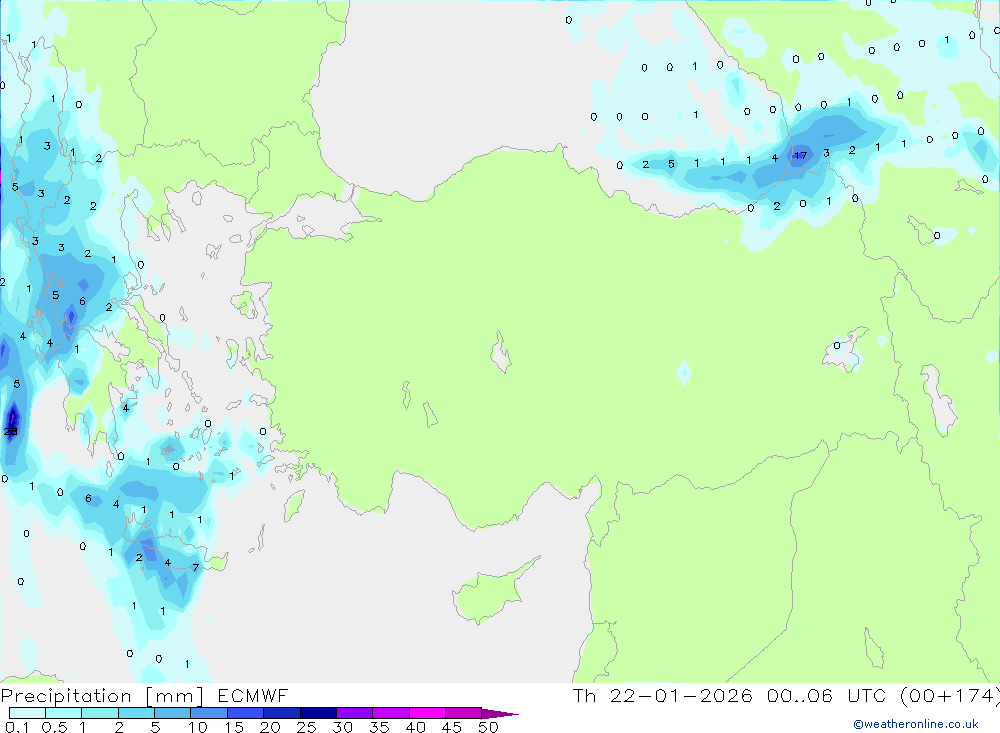Select the 2–5 mm legend color swatch
Image resolution: width=1000 pixels, height=733 pixels.
(136, 713)
